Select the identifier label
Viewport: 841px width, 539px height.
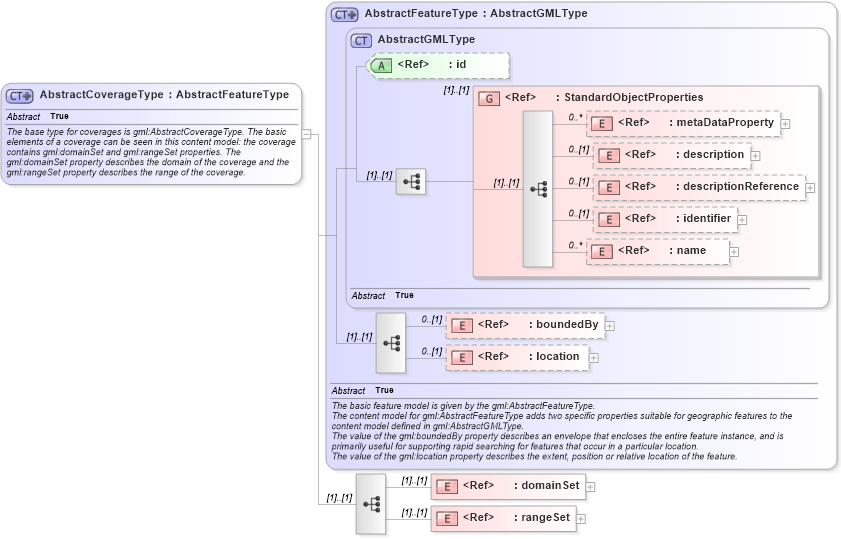coord(703,218)
